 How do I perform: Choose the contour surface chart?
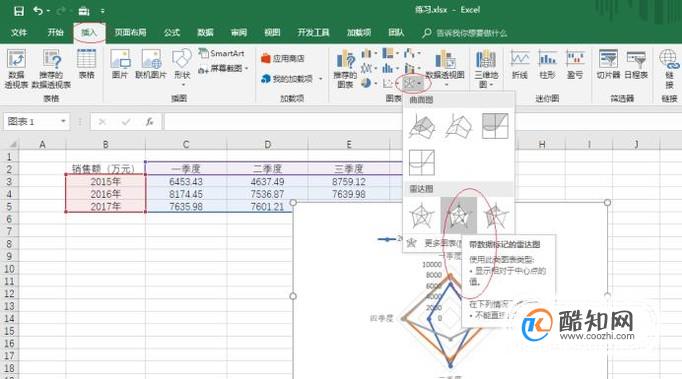point(495,126)
